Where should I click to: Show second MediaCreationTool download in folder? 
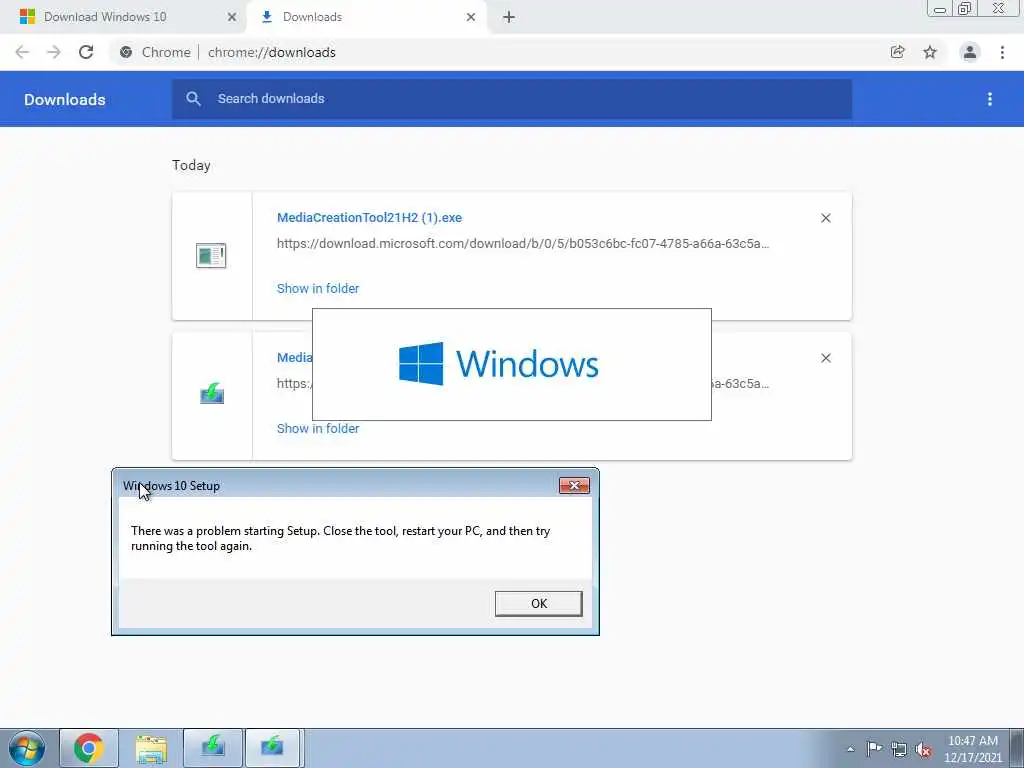click(317, 428)
